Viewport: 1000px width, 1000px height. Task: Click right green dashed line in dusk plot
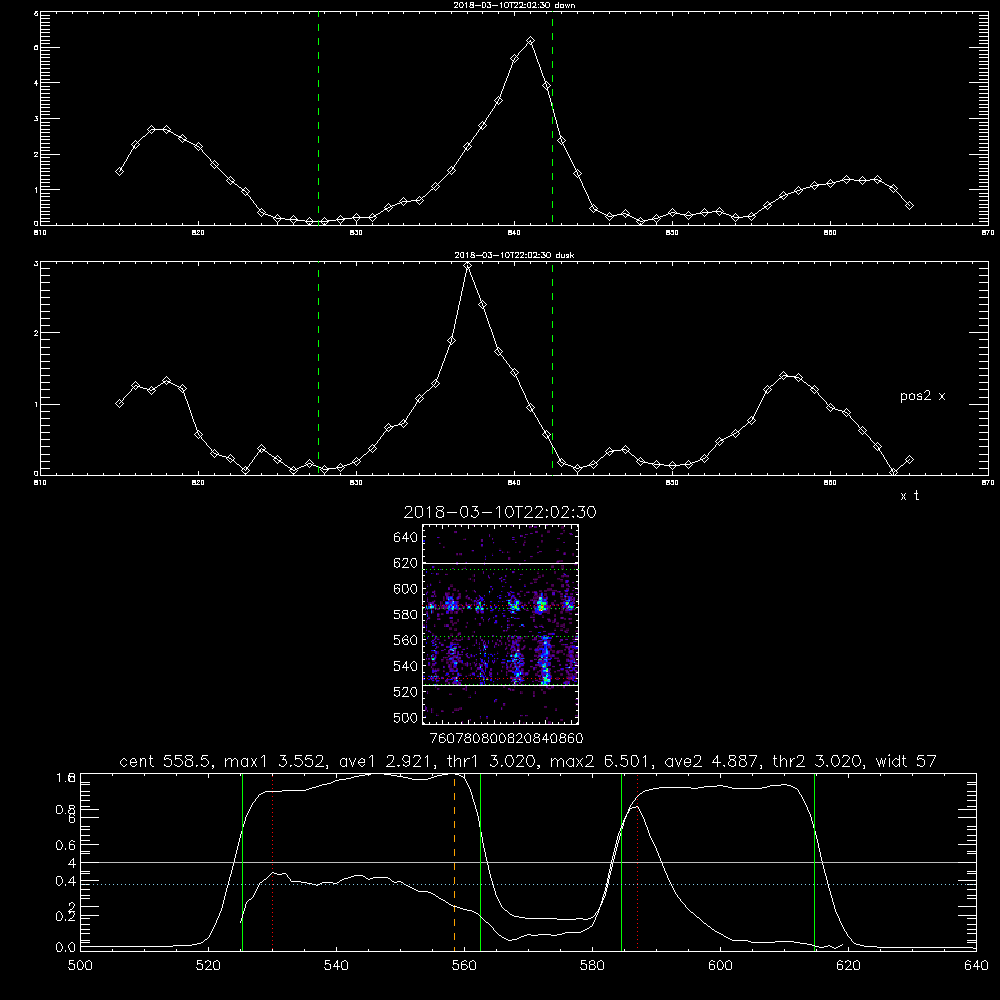552,368
